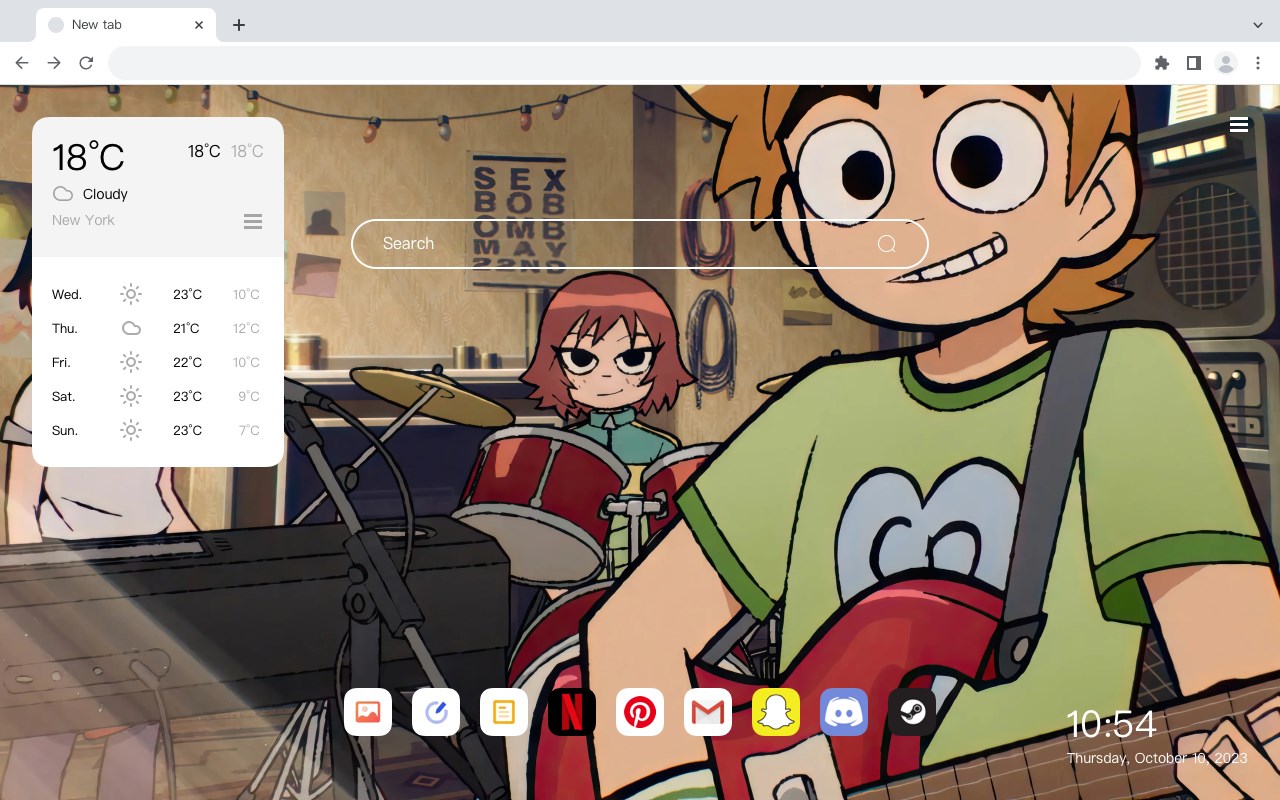Select the Thu. forecast row label
The width and height of the screenshot is (1280, 800).
tap(65, 328)
